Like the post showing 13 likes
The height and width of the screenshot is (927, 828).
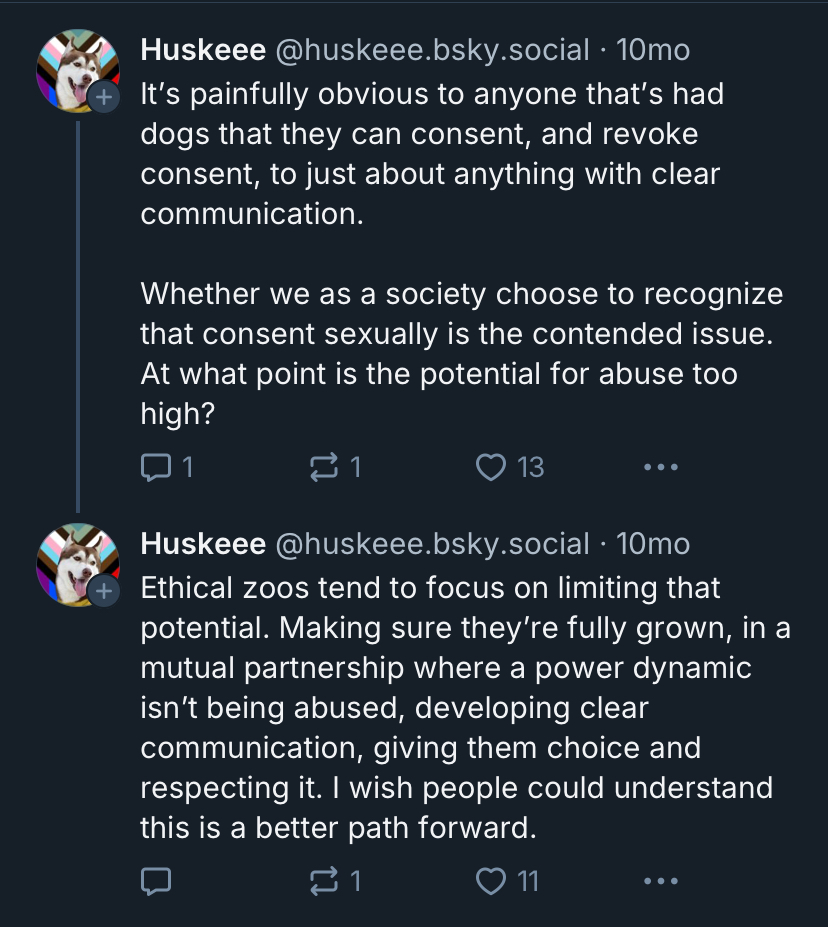(491, 466)
